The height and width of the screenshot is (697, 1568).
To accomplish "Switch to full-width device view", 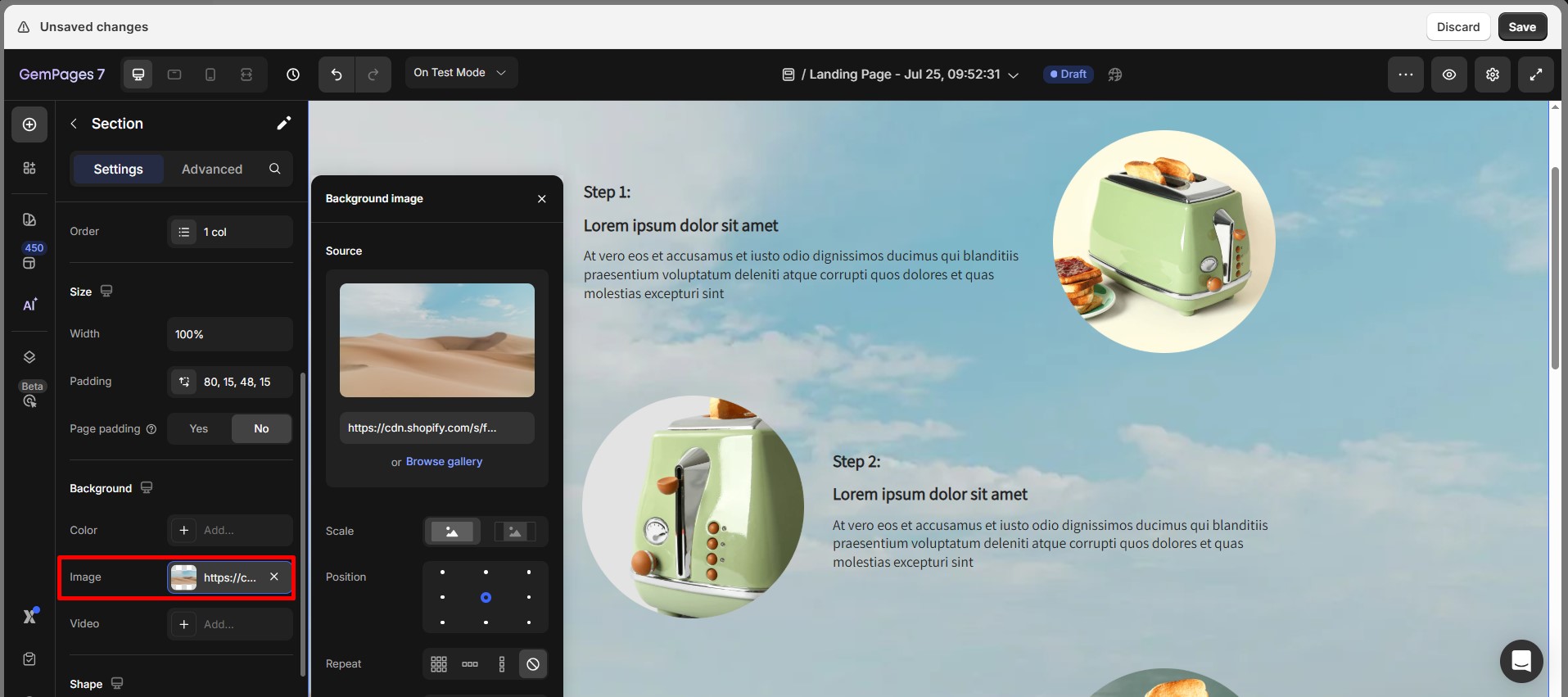I will pyautogui.click(x=246, y=75).
